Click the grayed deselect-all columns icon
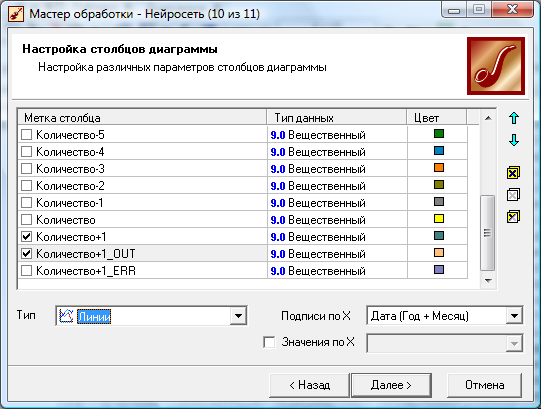 tap(513, 195)
